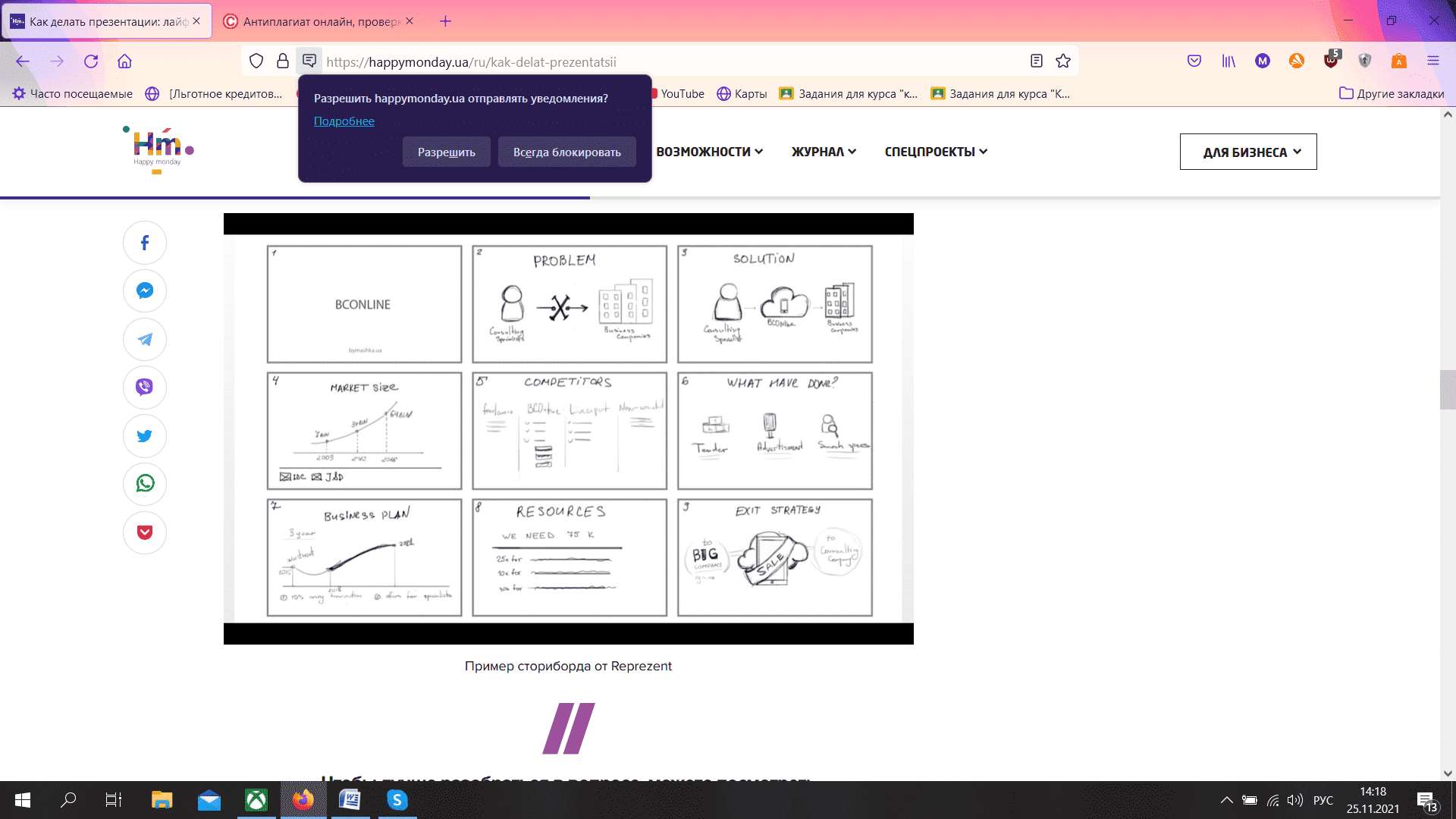Open Mail app from taskbar
The image size is (1456, 819).
[x=209, y=800]
